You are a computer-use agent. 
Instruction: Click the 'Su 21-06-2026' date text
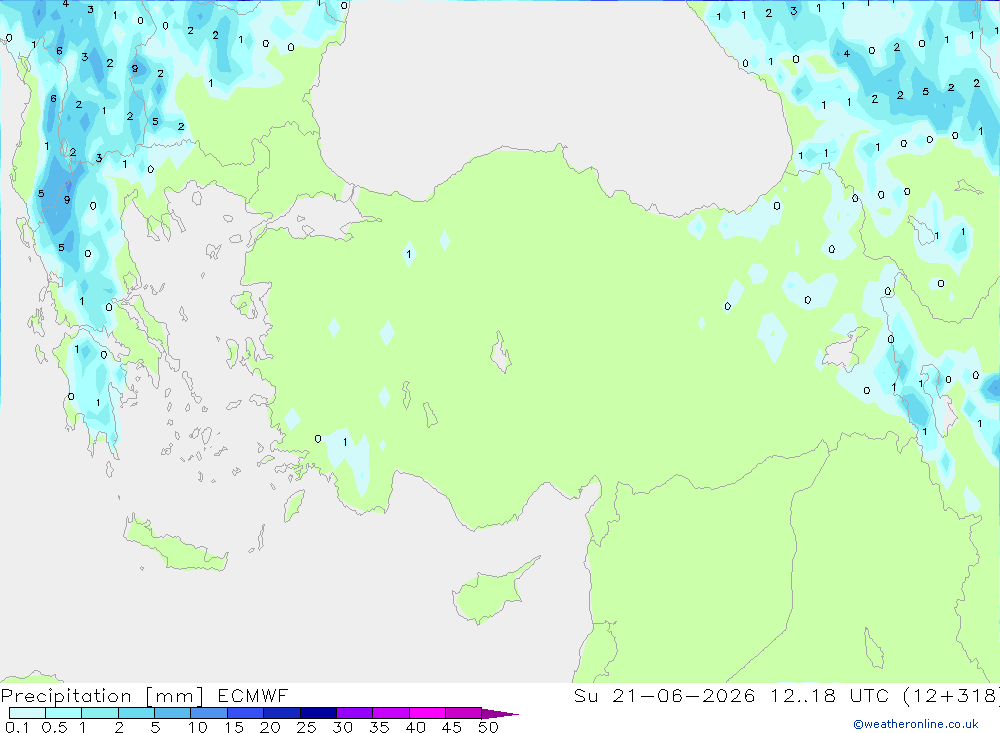coord(665,695)
